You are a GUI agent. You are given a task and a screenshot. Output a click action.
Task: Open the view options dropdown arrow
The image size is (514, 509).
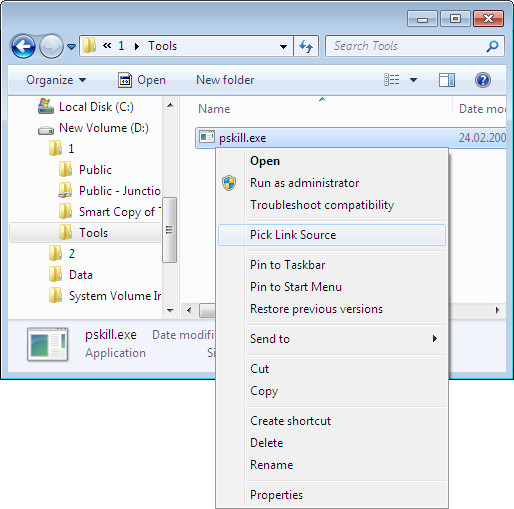pyautogui.click(x=413, y=80)
